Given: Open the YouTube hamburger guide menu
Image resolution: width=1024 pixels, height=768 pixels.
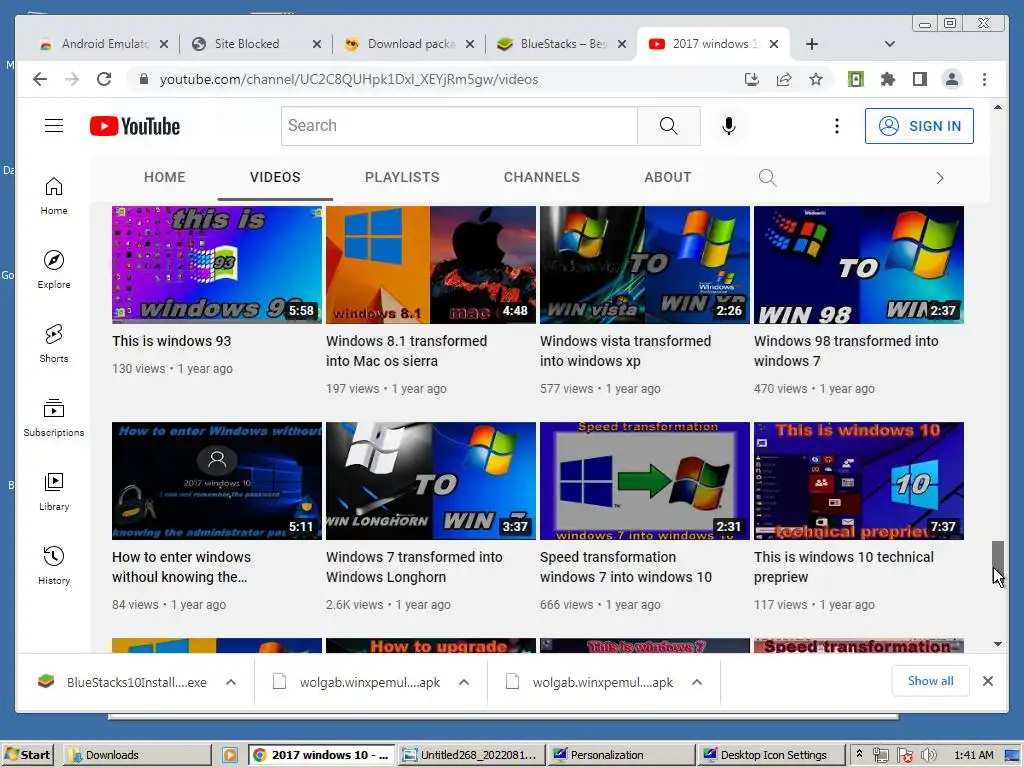Looking at the screenshot, I should pyautogui.click(x=54, y=125).
